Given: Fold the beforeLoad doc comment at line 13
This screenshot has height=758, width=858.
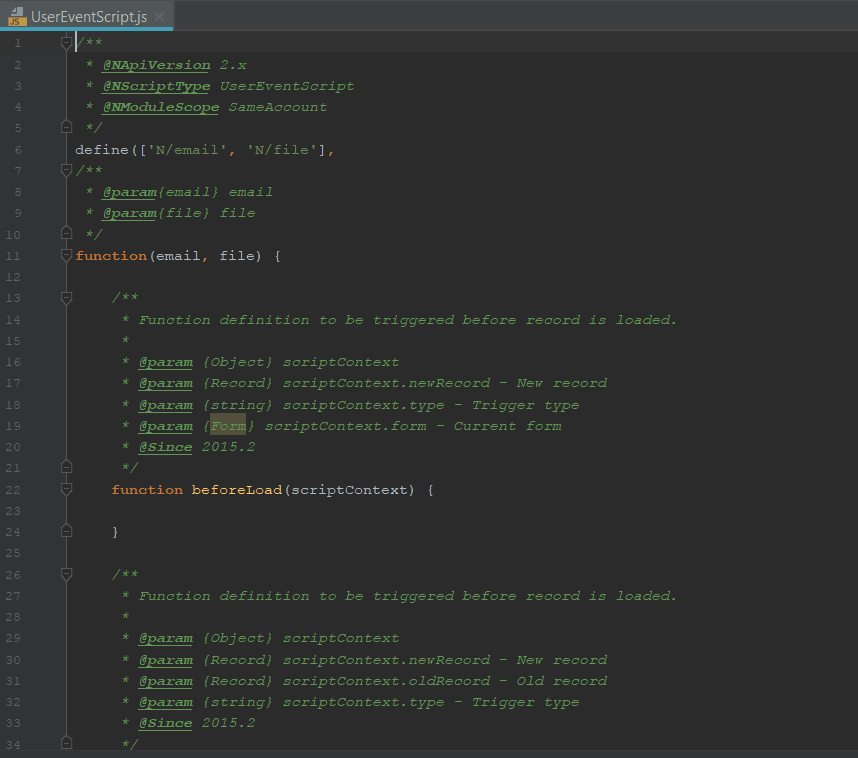Looking at the screenshot, I should pyautogui.click(x=66, y=298).
